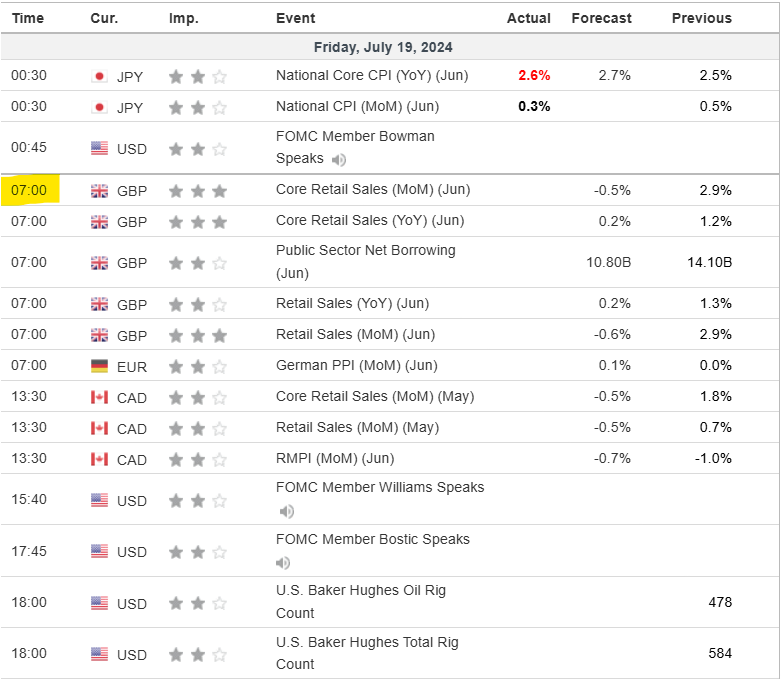
Task: Click the highlighted 07:00 time cell
Action: (28, 190)
